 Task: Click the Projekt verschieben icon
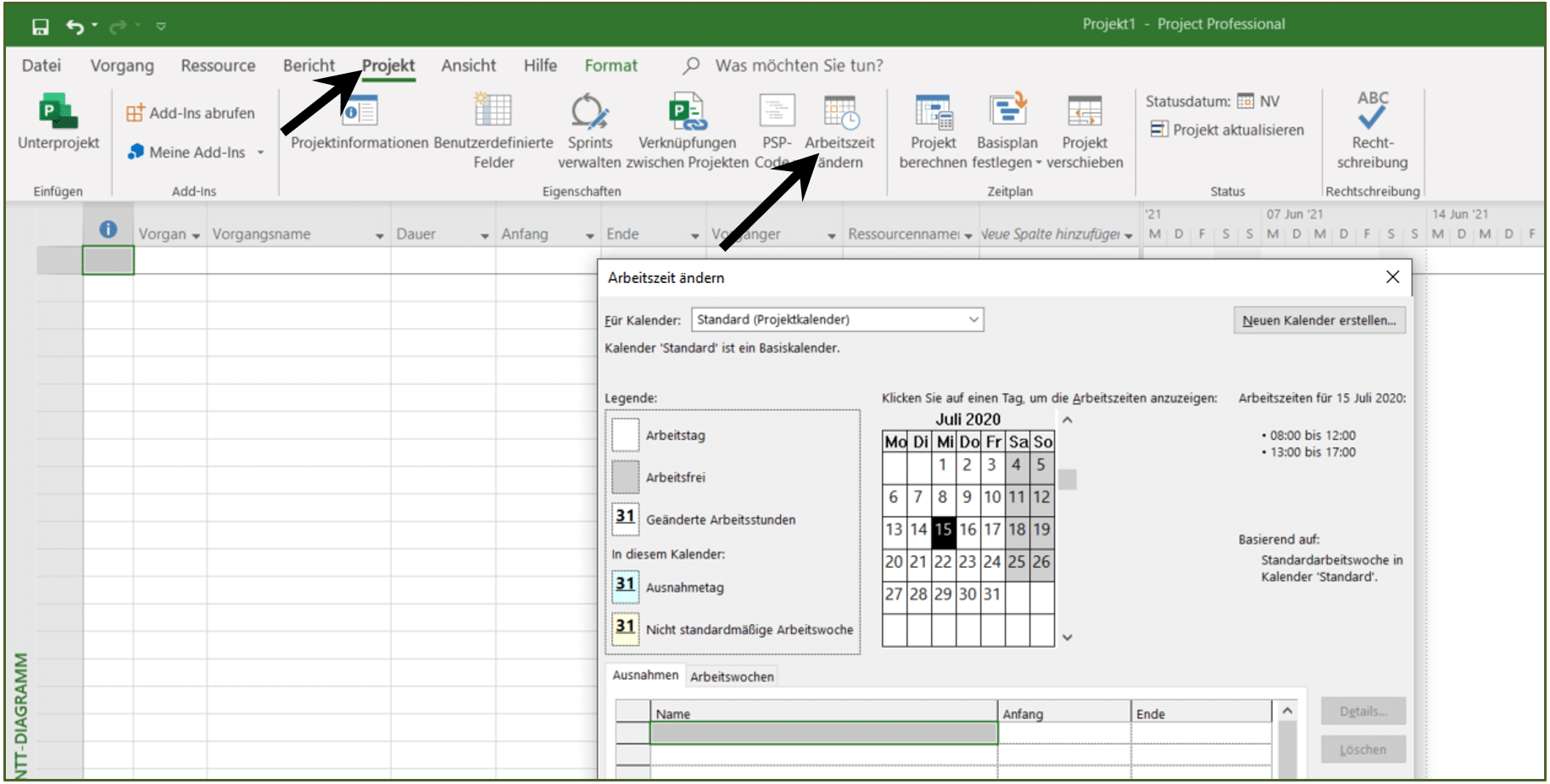(1084, 111)
